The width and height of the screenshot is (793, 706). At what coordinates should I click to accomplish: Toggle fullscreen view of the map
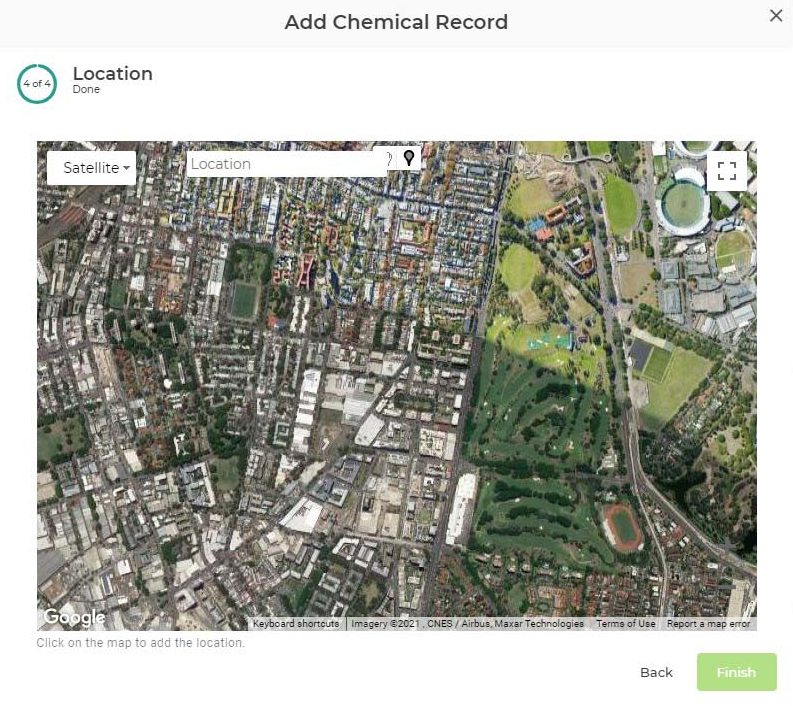(726, 170)
